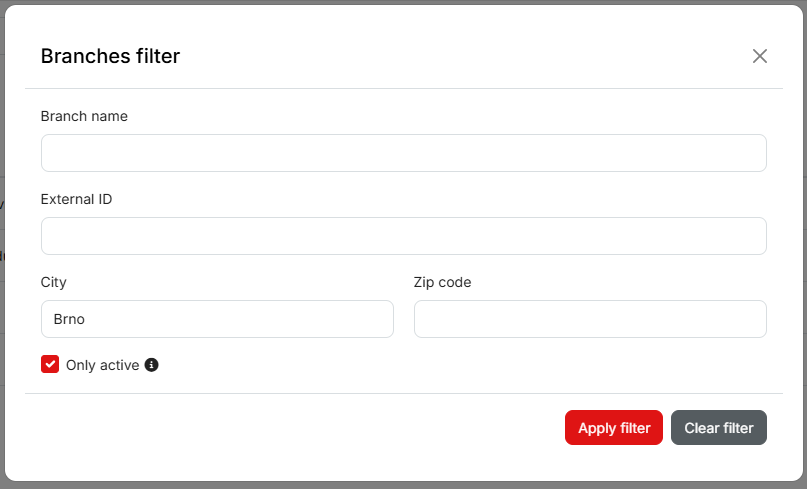The width and height of the screenshot is (807, 489).
Task: Click the Branch name field label
Action: 84,116
